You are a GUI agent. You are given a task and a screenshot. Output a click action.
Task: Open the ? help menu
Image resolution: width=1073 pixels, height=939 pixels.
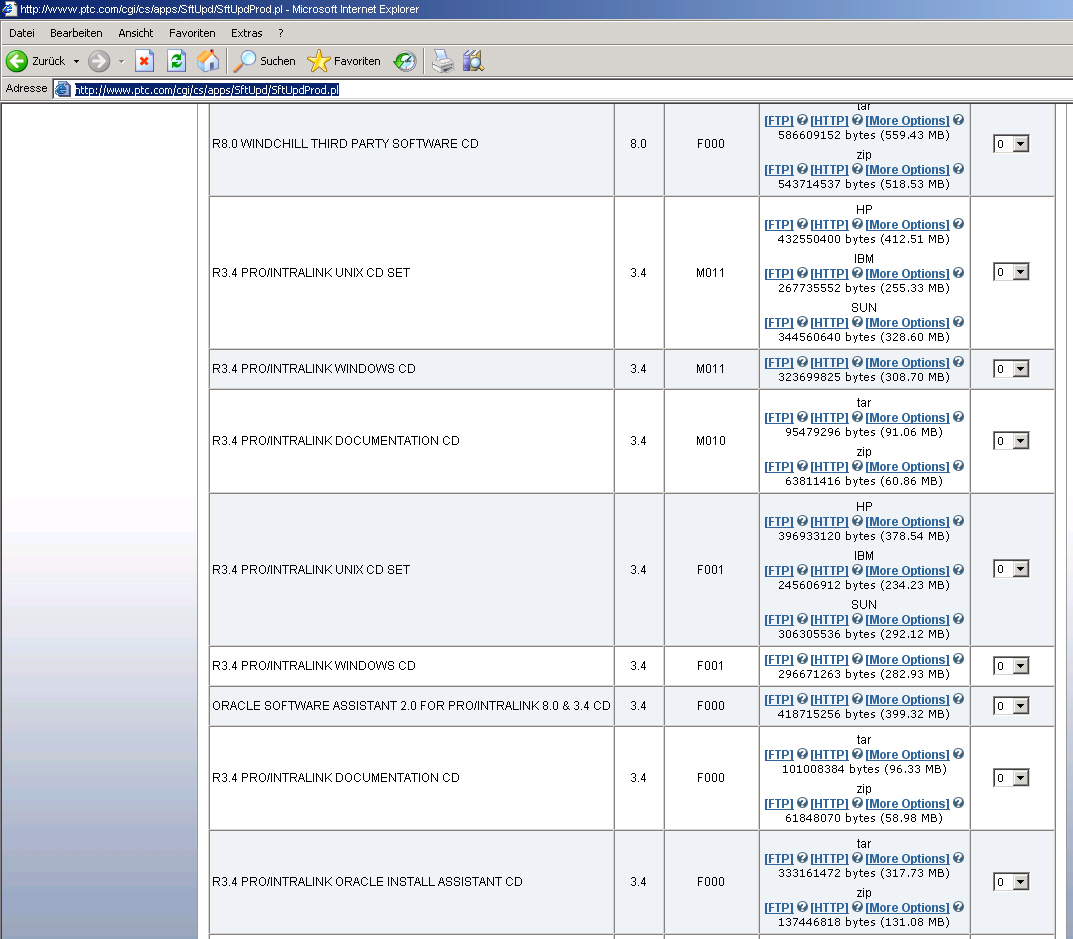281,33
